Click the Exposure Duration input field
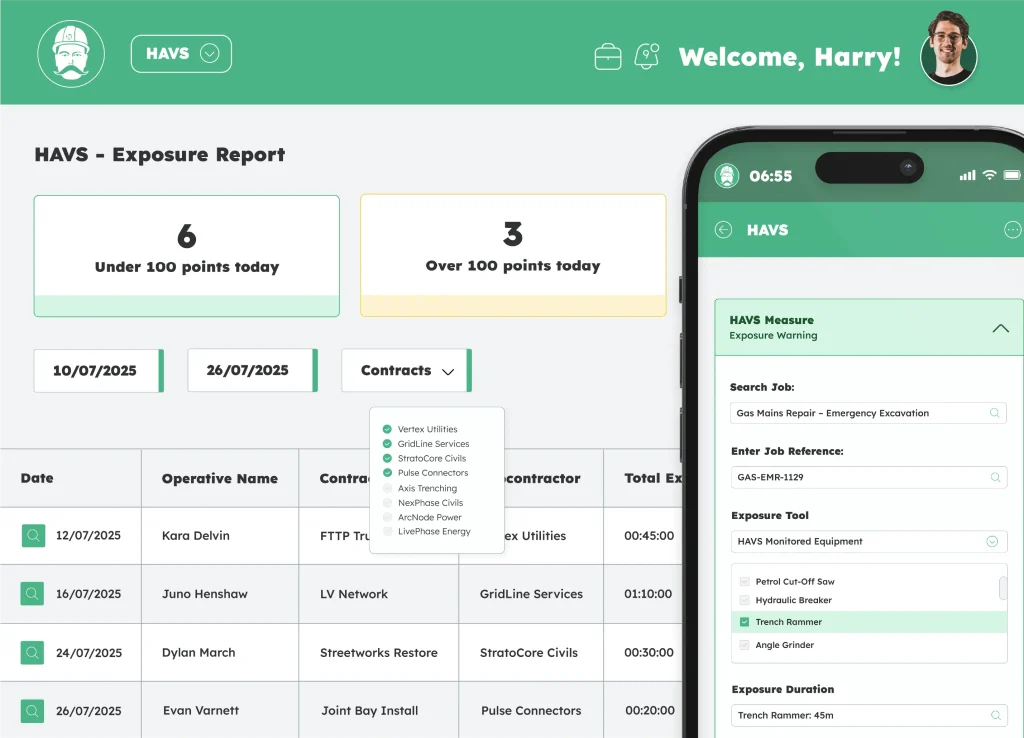 (x=869, y=715)
